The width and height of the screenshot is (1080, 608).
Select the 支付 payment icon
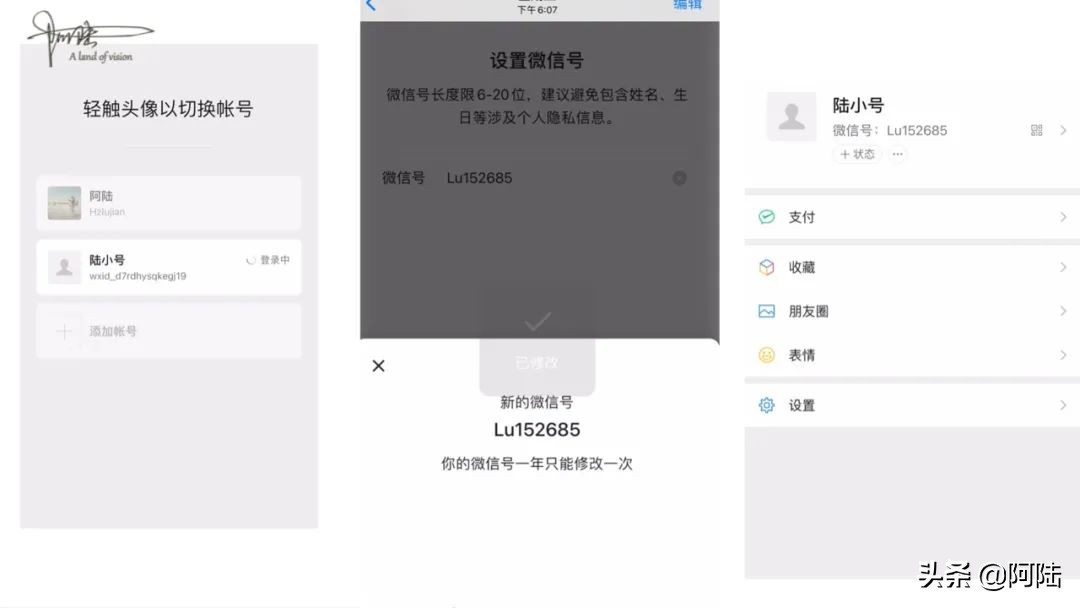click(x=766, y=216)
